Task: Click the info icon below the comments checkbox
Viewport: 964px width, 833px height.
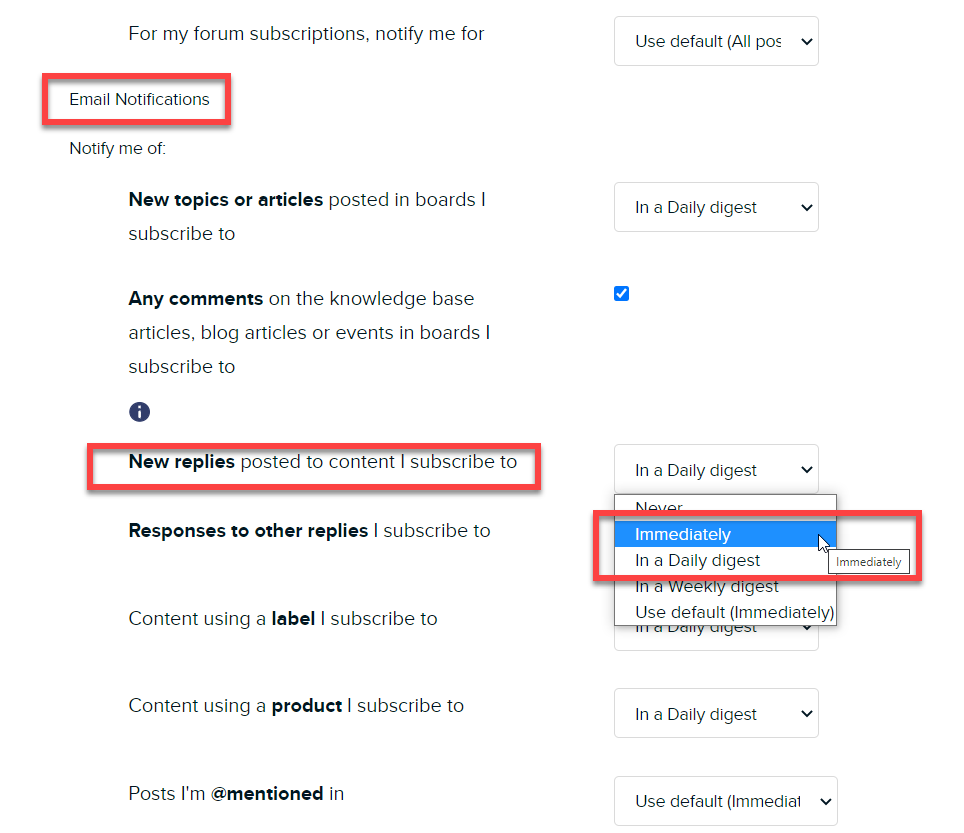Action: pos(139,411)
